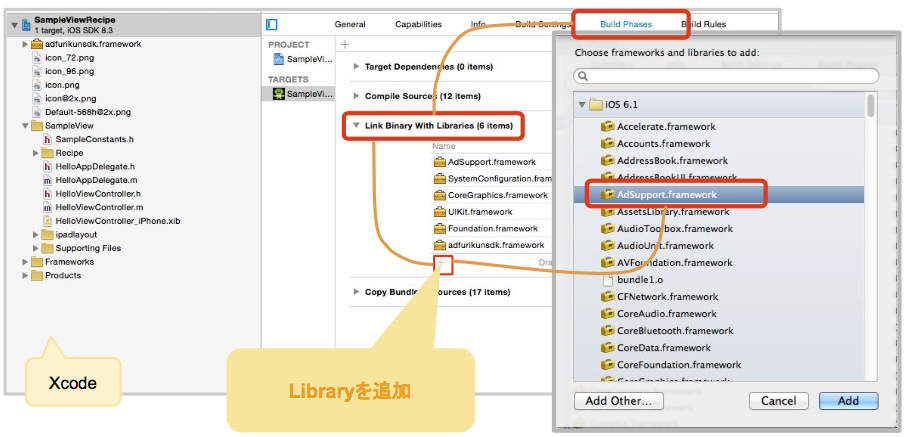Select Default-568h@2x.png file icon
This screenshot has width=907, height=437.
(37, 112)
